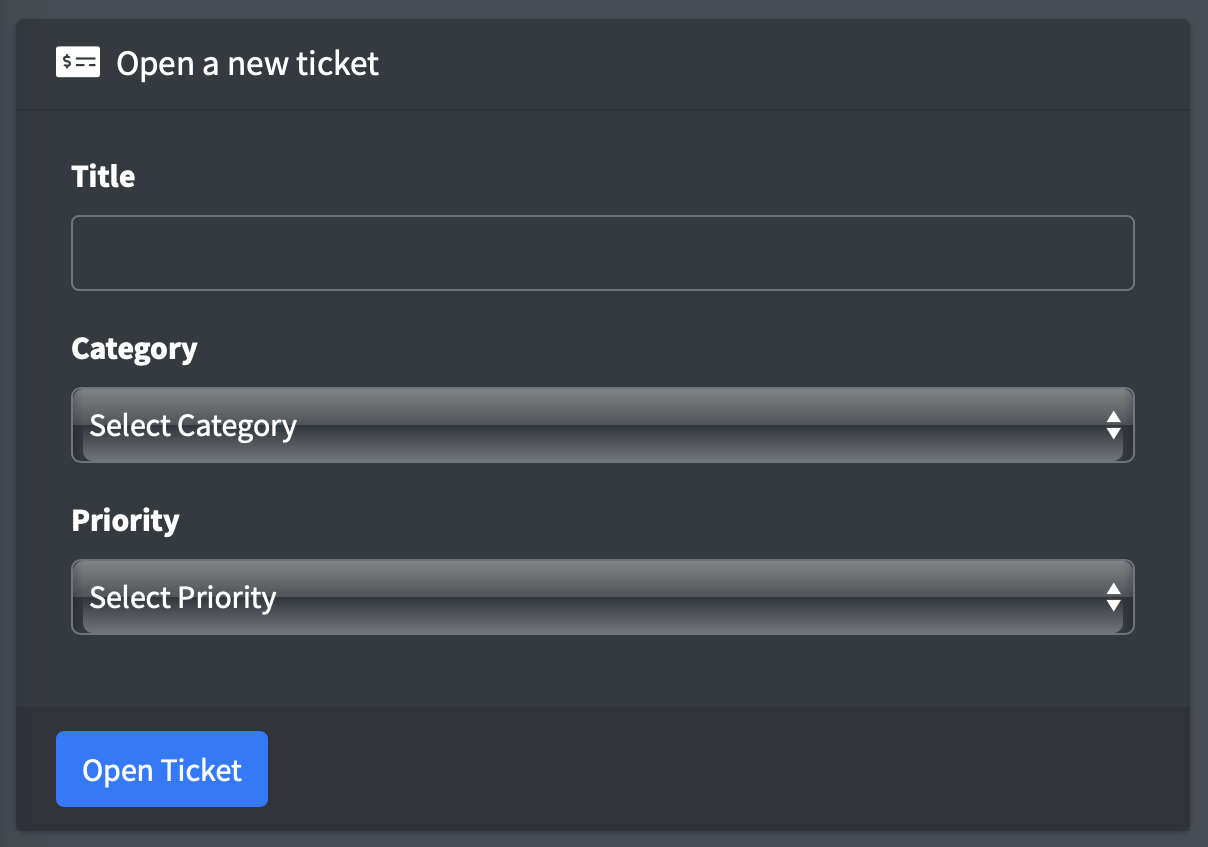Click empty header bar right of heading

(x=780, y=64)
